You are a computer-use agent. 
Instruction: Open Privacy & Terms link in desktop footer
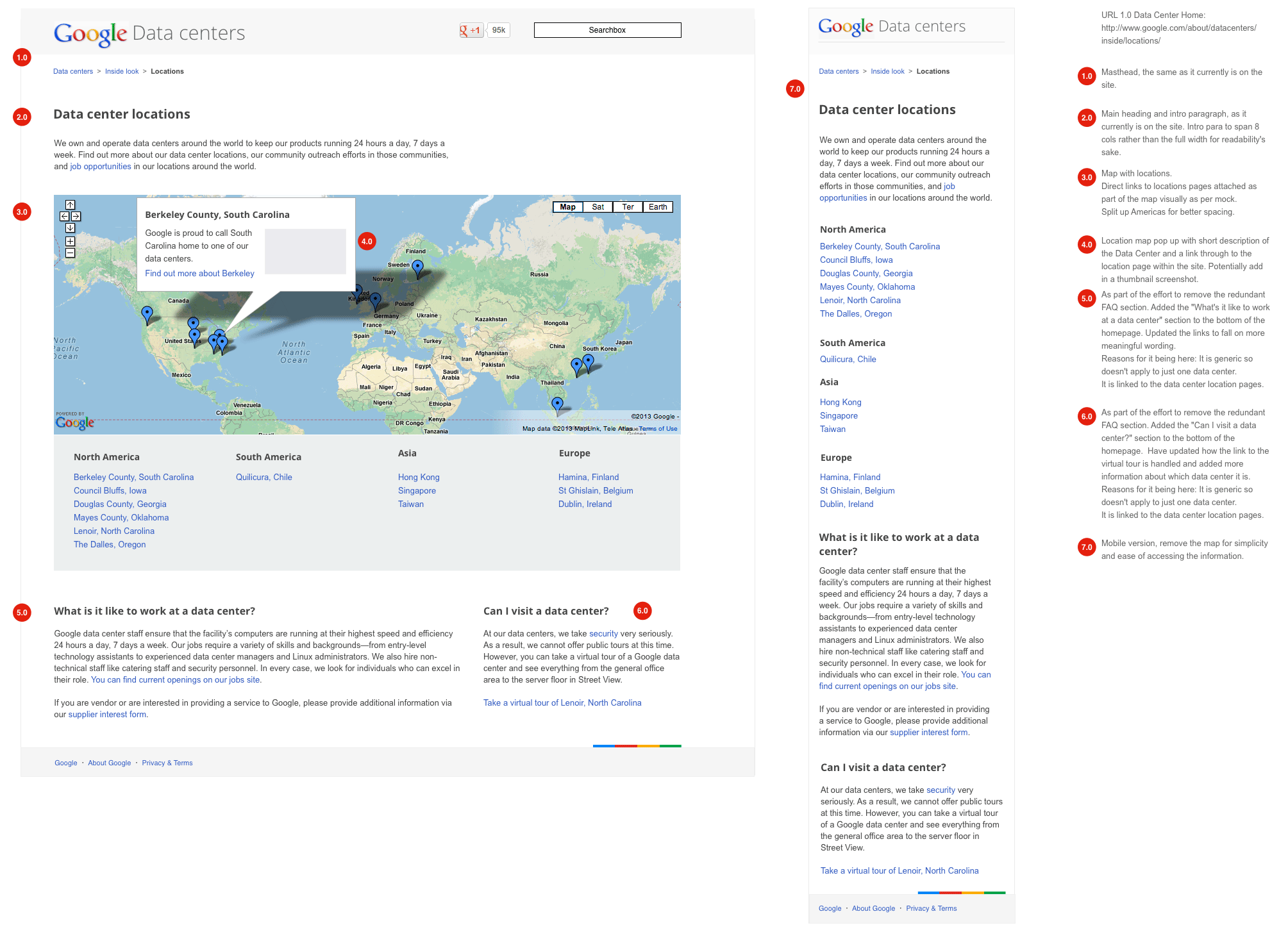point(167,763)
